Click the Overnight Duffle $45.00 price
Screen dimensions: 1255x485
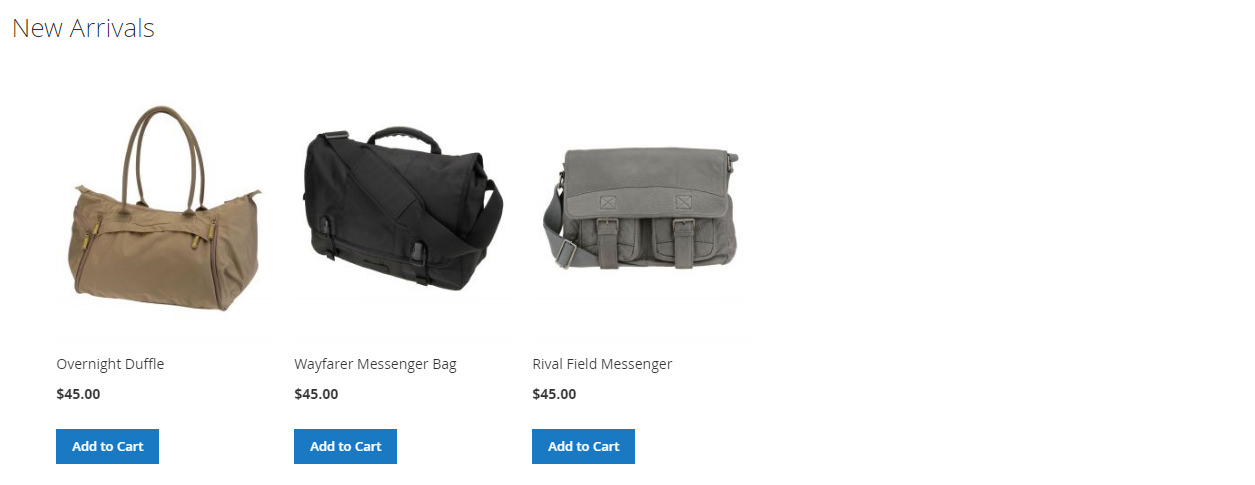pos(78,394)
